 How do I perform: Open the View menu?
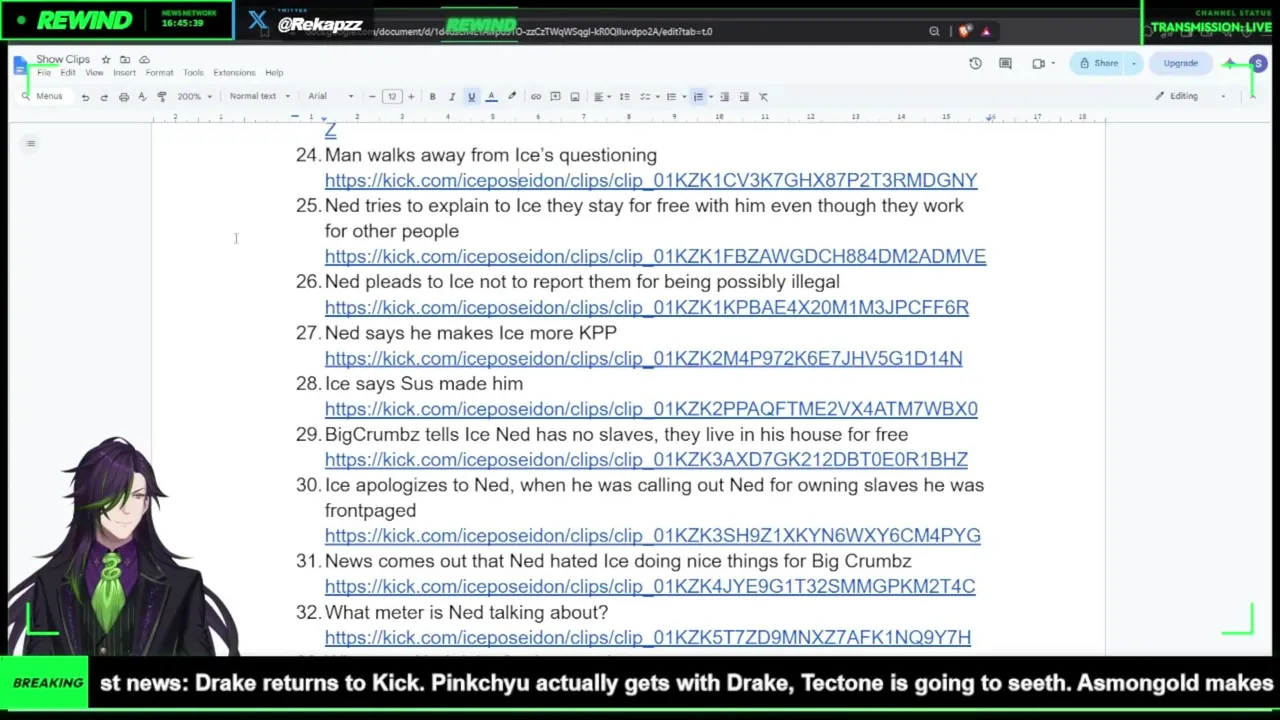click(x=94, y=73)
